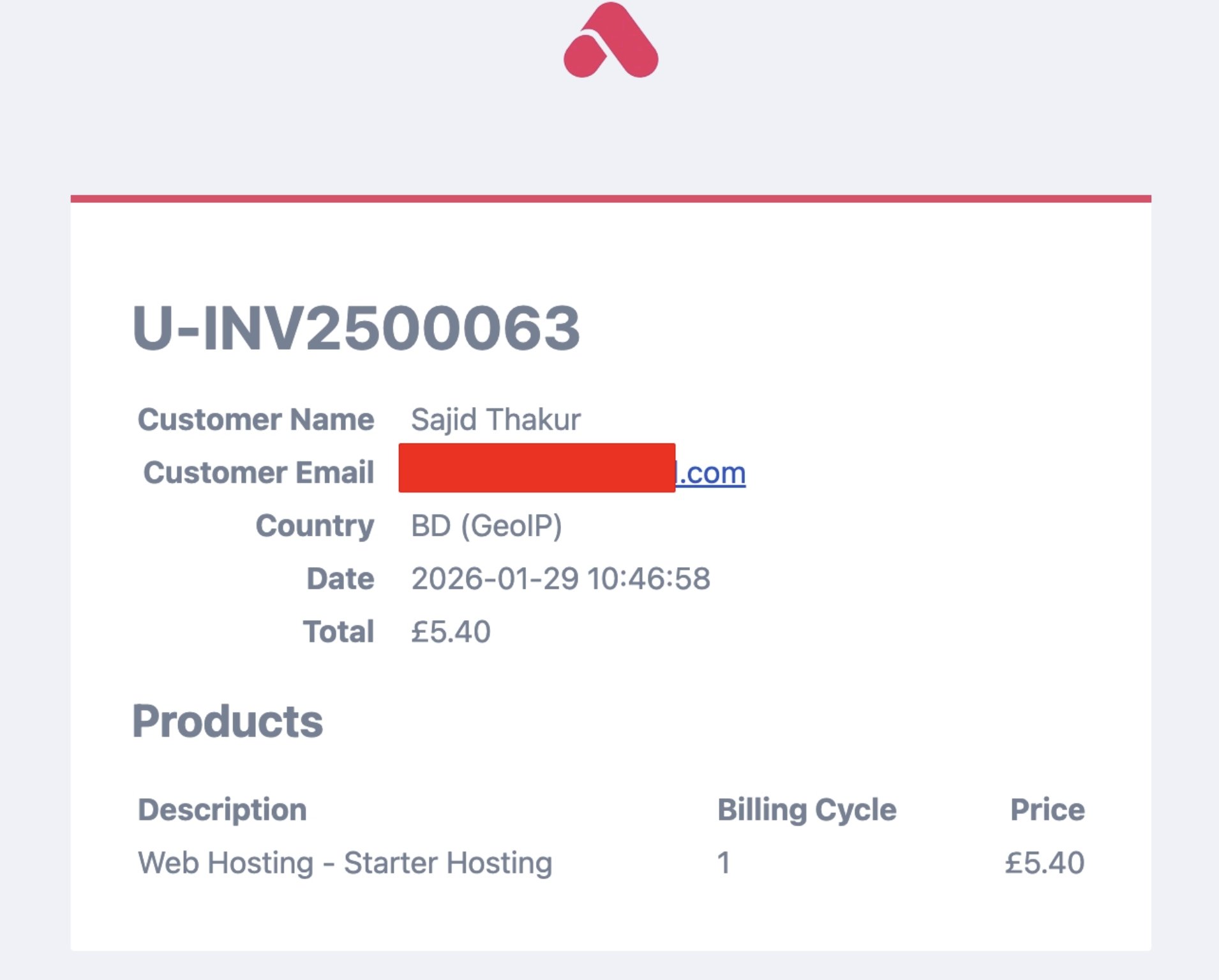This screenshot has height=980, width=1219.
Task: Select the £5.40 total amount
Action: tap(451, 632)
